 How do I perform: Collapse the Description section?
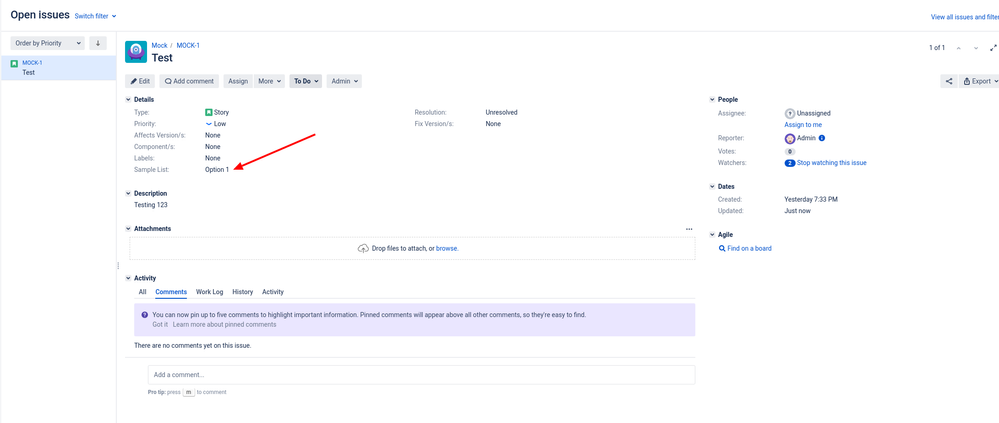(128, 194)
